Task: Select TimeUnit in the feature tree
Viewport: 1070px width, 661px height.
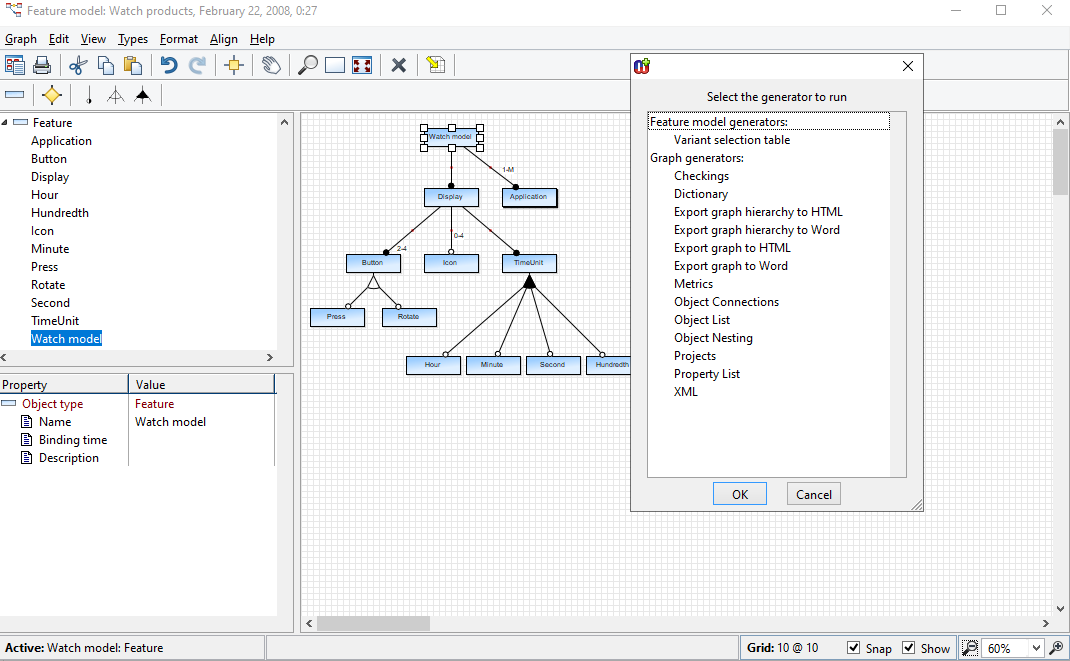Action: [x=55, y=321]
